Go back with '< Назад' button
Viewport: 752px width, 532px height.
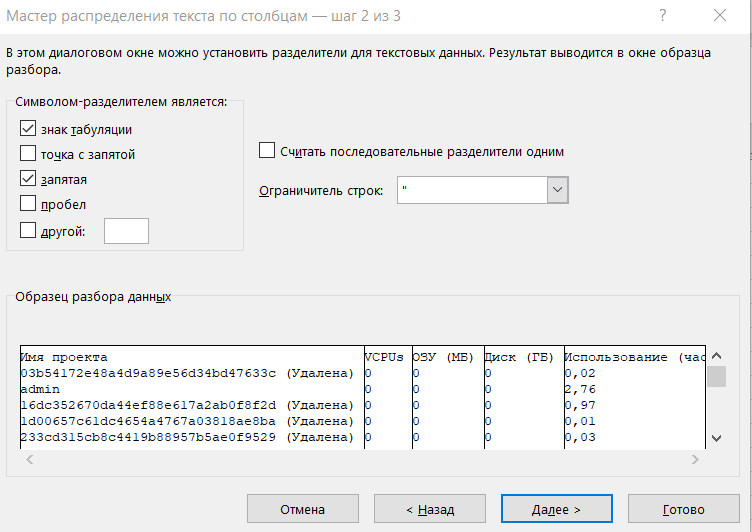(430, 509)
